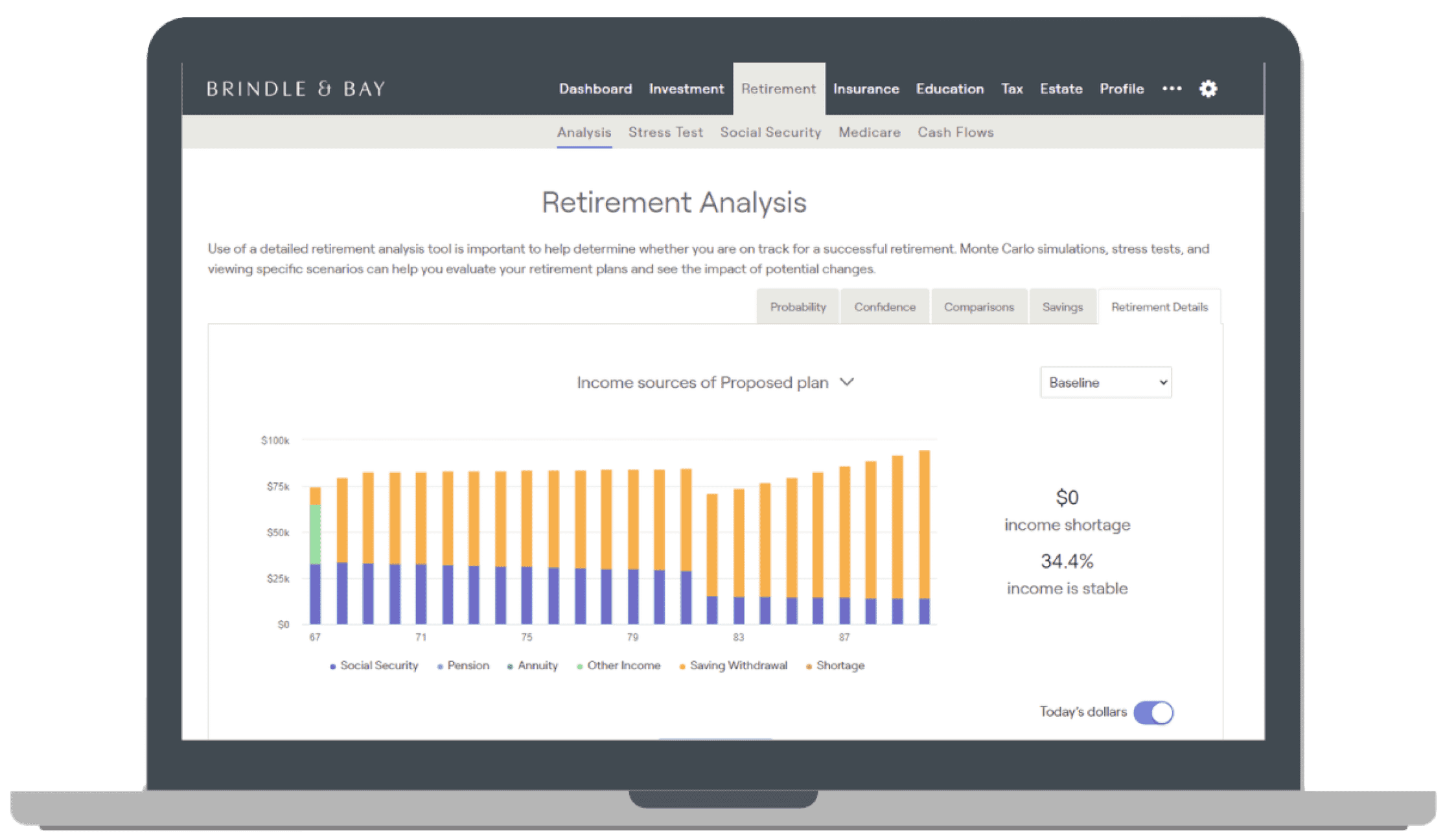Click the green Other Income bar segment
The width and height of the screenshot is (1445, 840).
315,534
